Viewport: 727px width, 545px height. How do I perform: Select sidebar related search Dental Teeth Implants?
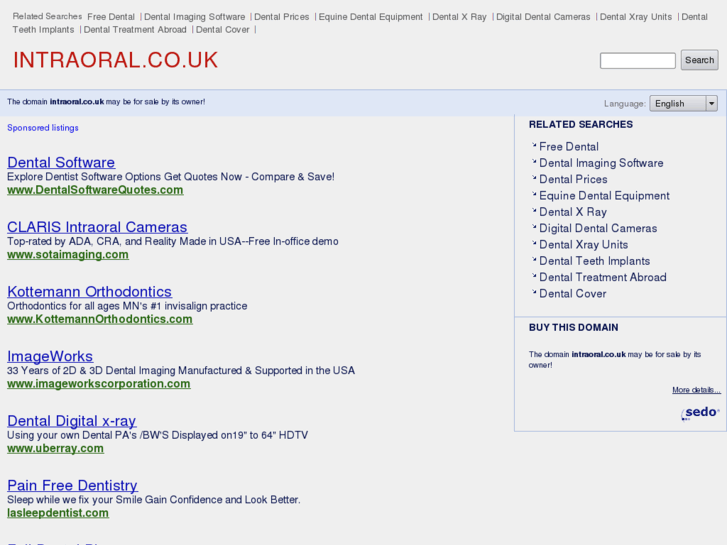[594, 261]
